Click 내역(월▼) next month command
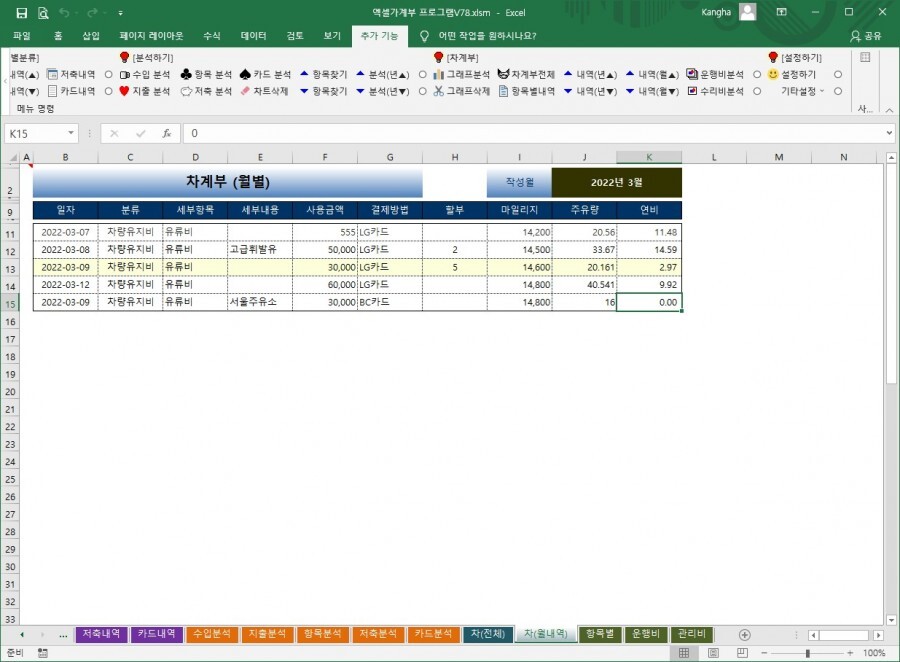900x662 pixels. [x=652, y=91]
